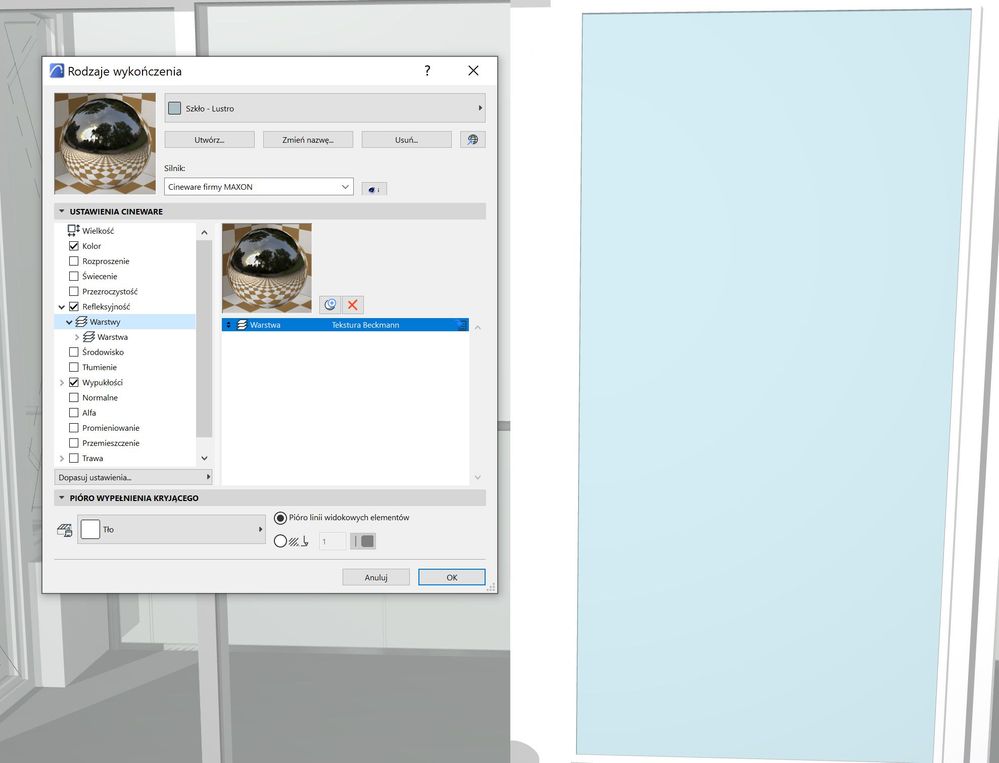Click the channel list scroll up arrow

205,232
